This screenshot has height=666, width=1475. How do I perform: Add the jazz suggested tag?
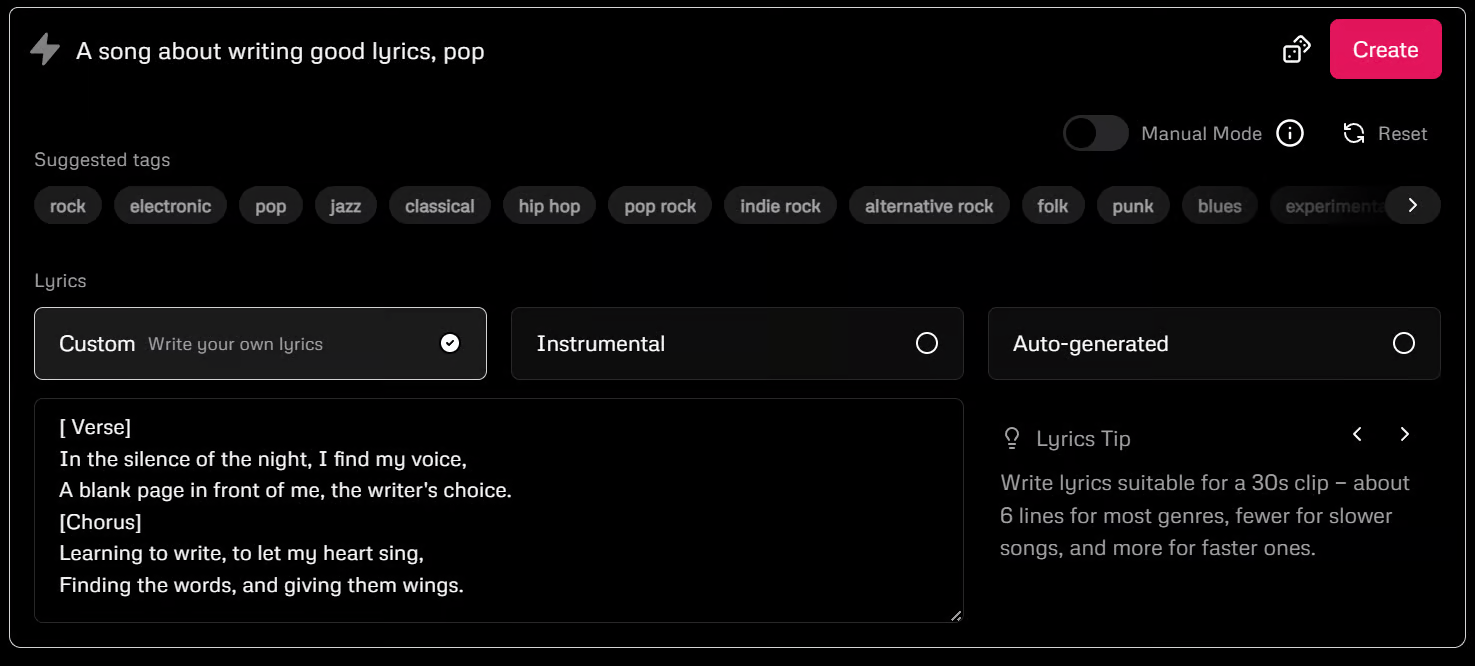tap(345, 206)
